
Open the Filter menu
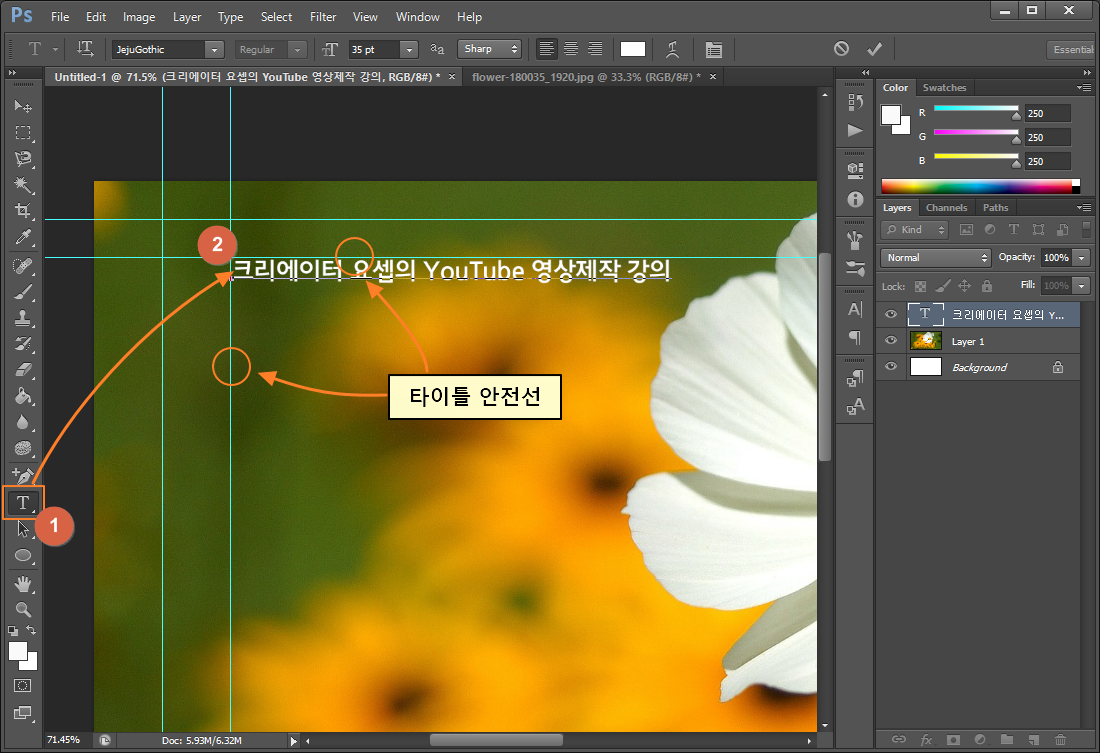[323, 17]
